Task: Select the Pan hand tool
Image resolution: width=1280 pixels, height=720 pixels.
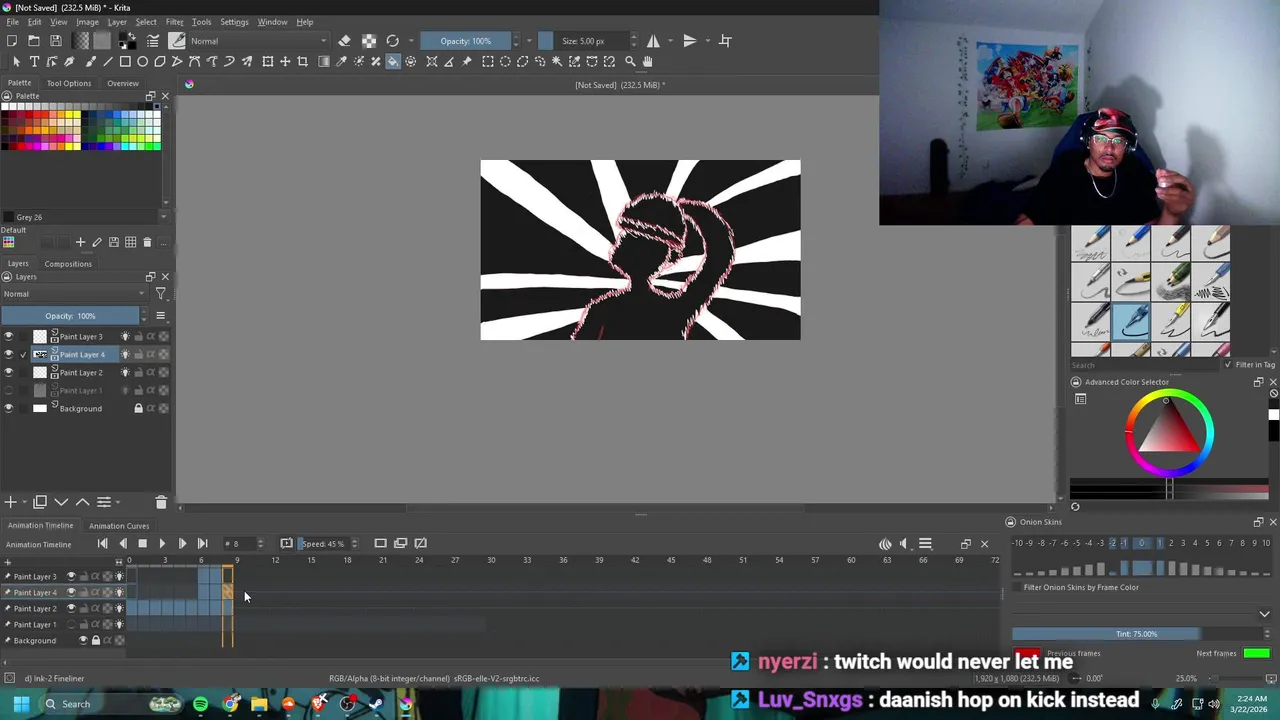Action: click(647, 62)
